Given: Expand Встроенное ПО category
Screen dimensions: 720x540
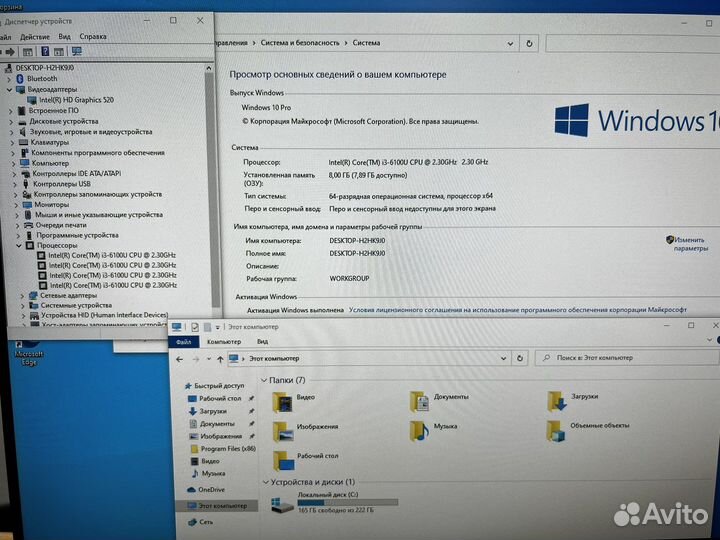Looking at the screenshot, I should click(11, 111).
